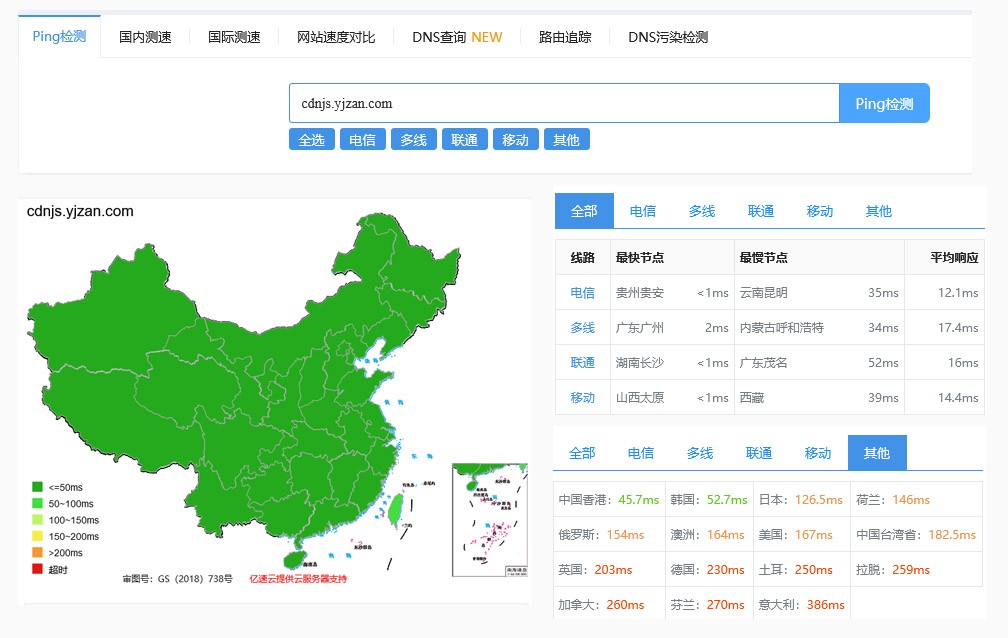Screen dimensions: 1008x638
Task: Select the 联通 tab above the 线路 table
Action: click(x=761, y=211)
